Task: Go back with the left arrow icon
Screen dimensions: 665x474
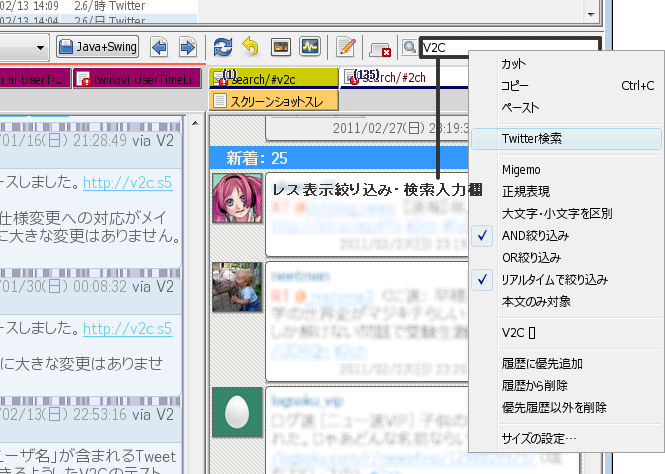Action: (159, 47)
